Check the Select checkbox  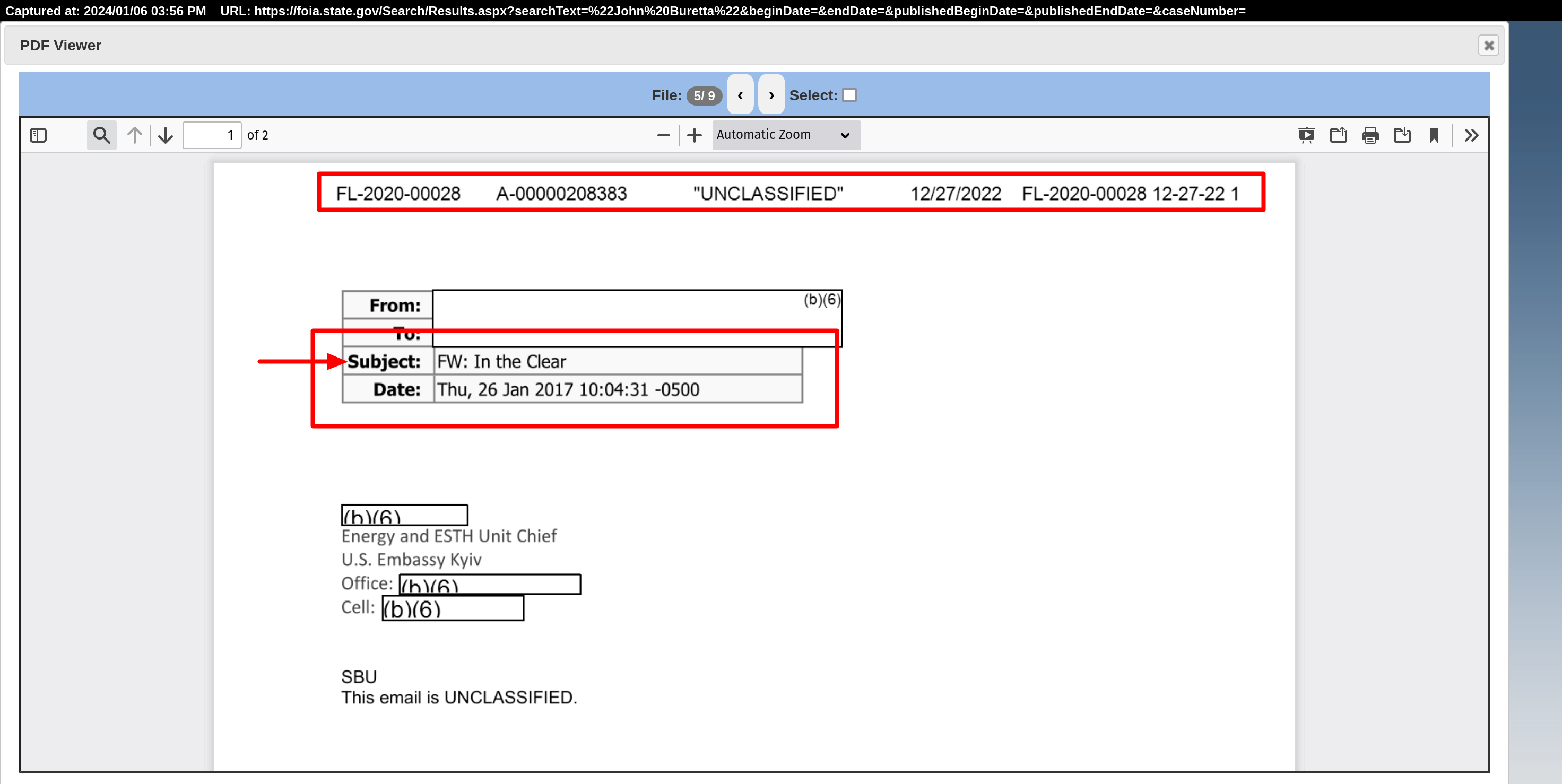tap(849, 95)
